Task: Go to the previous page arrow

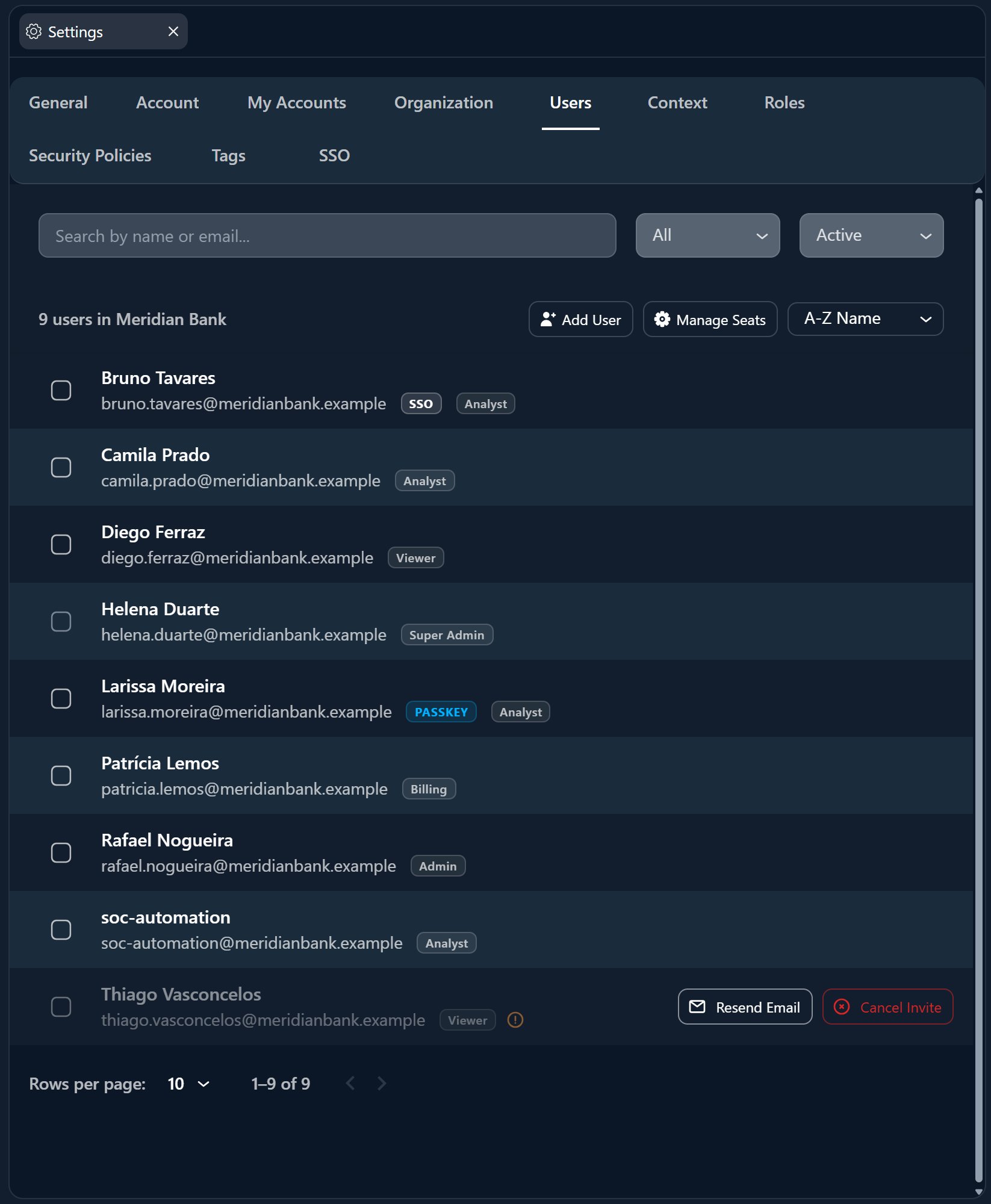Action: (350, 1084)
